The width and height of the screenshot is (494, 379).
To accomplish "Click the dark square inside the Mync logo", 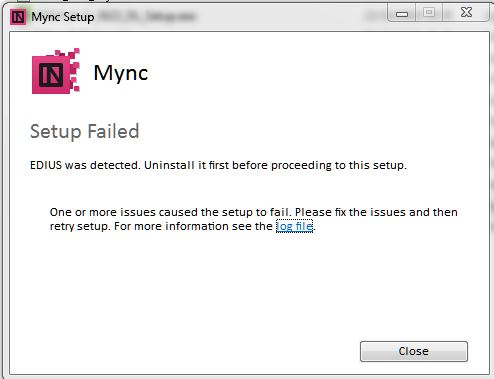I will (51, 75).
